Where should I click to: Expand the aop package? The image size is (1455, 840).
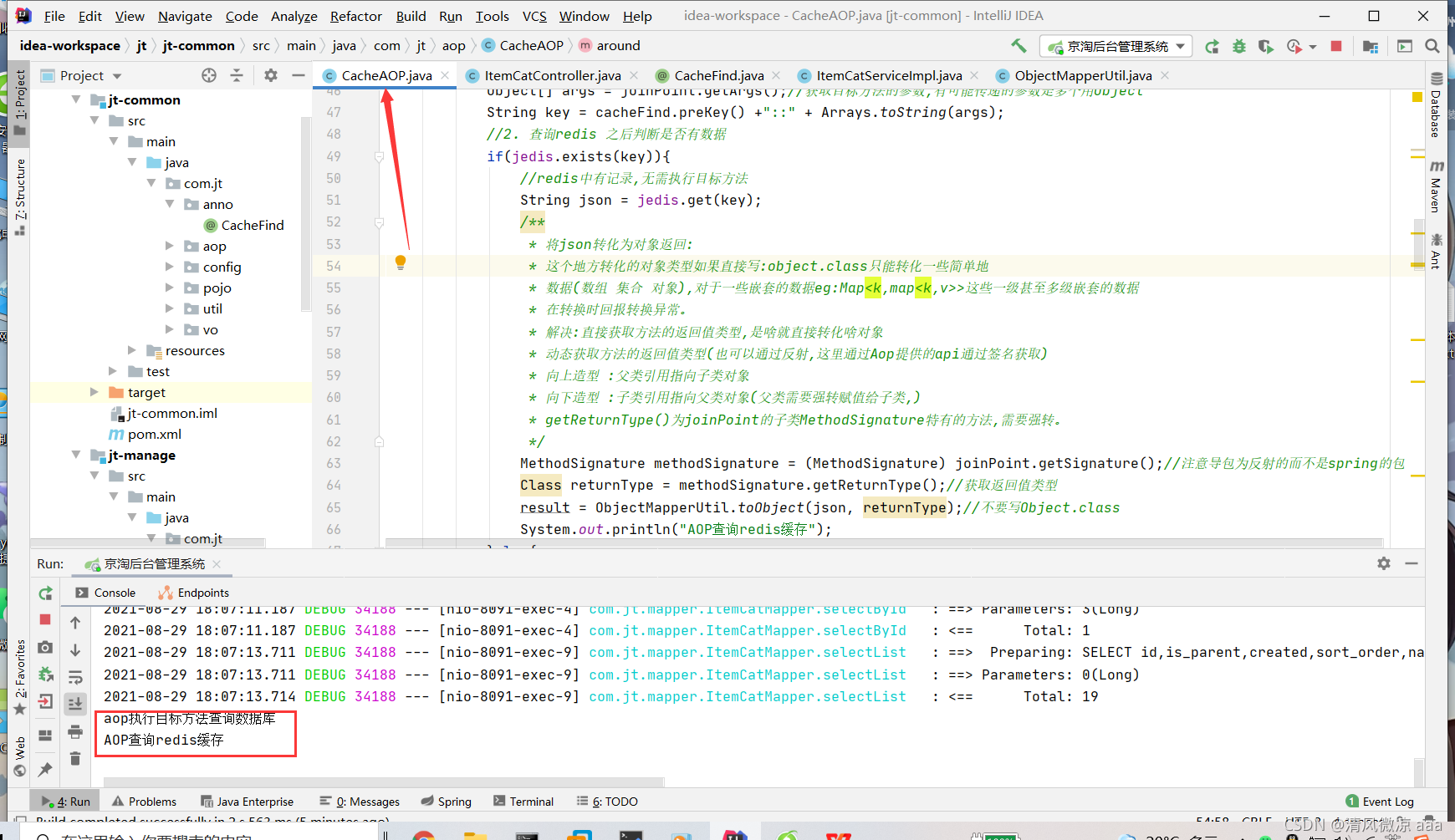pyautogui.click(x=170, y=246)
